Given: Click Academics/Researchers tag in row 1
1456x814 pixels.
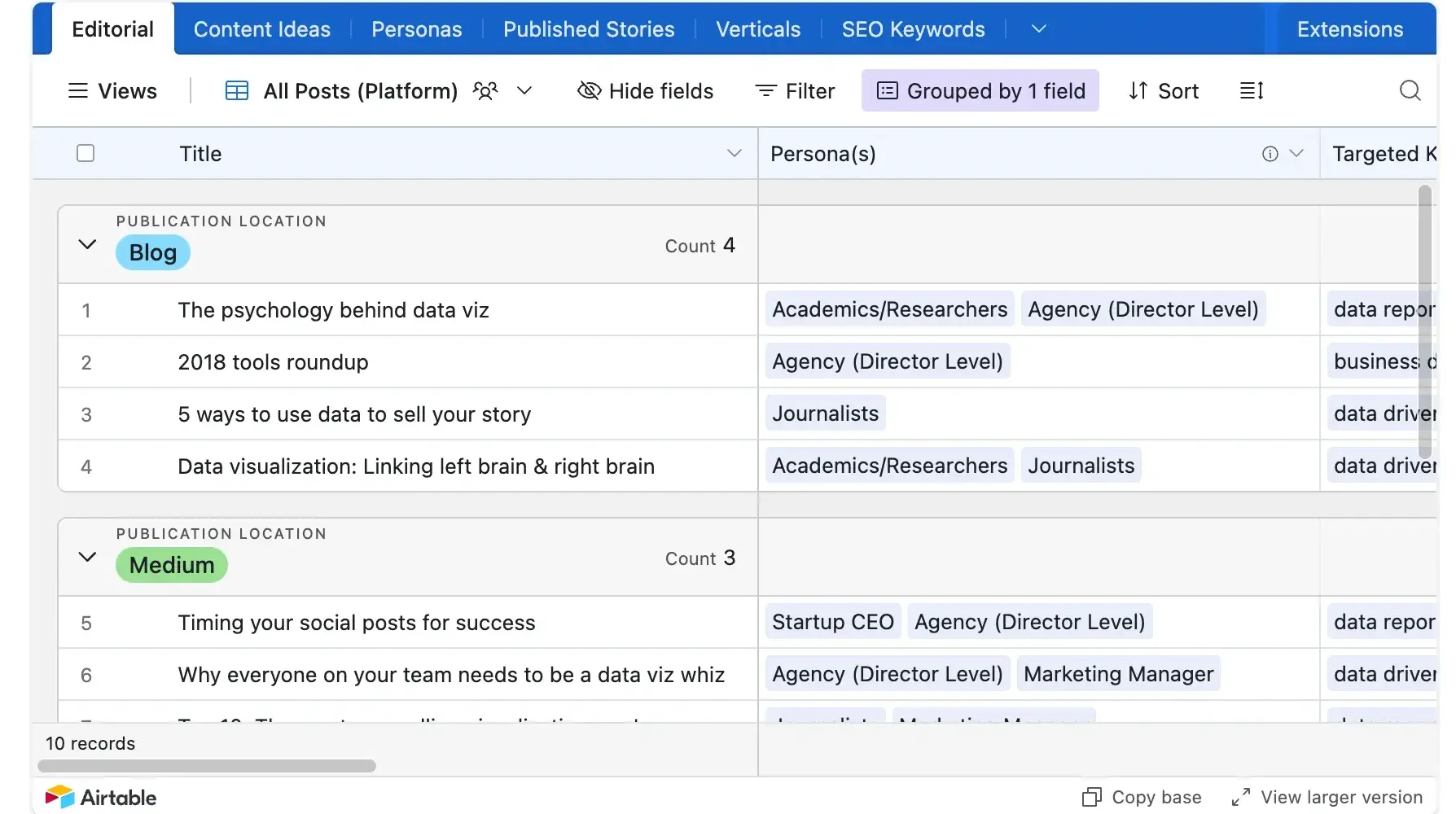Looking at the screenshot, I should [889, 309].
